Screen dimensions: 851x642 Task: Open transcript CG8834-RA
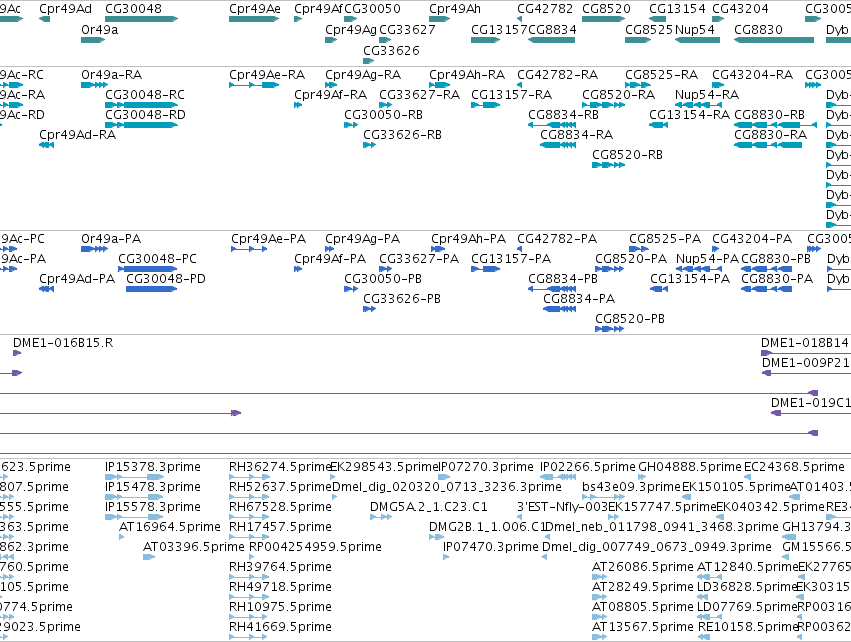coord(576,135)
